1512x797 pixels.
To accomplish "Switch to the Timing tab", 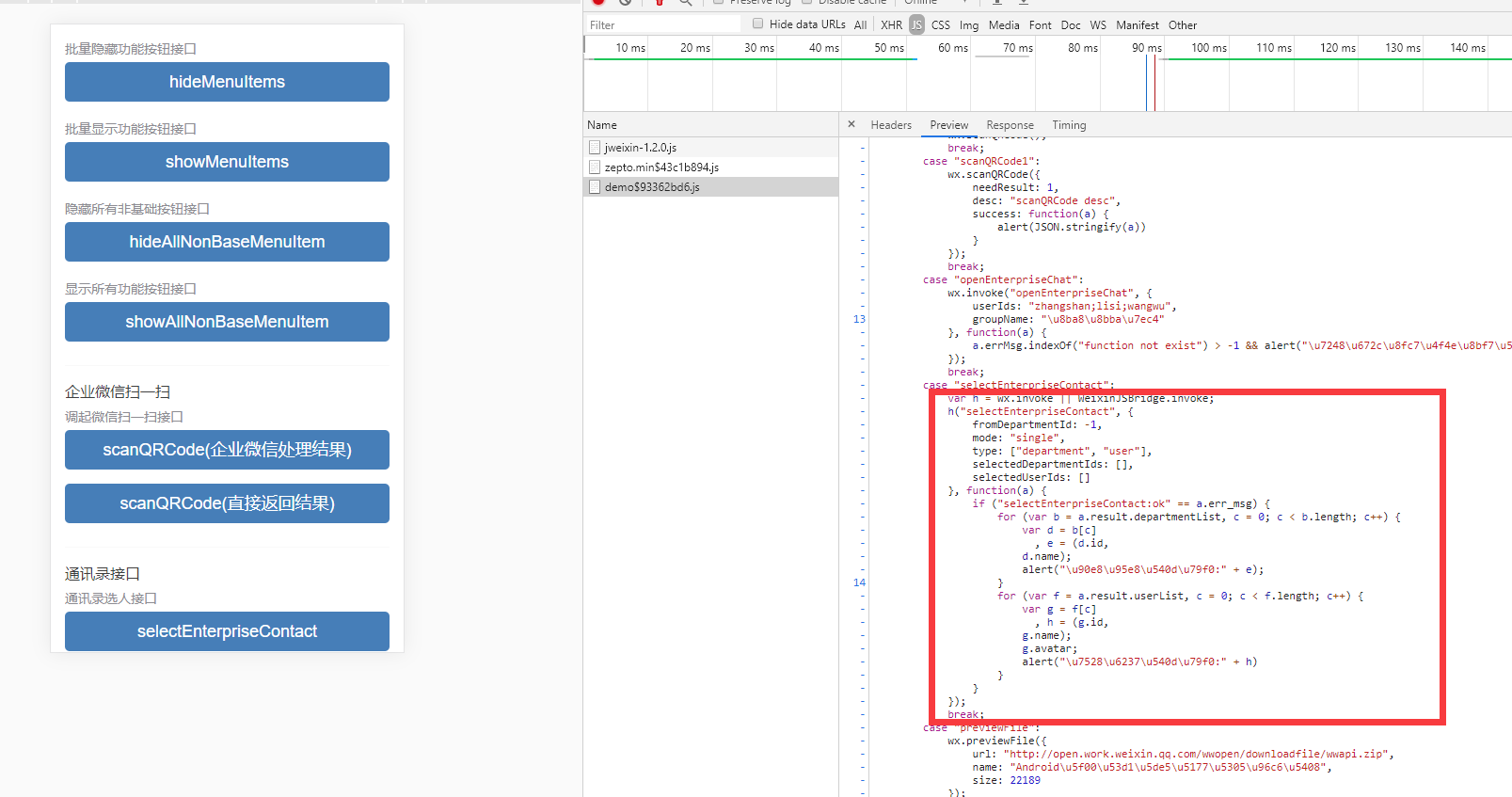I will pos(1068,125).
